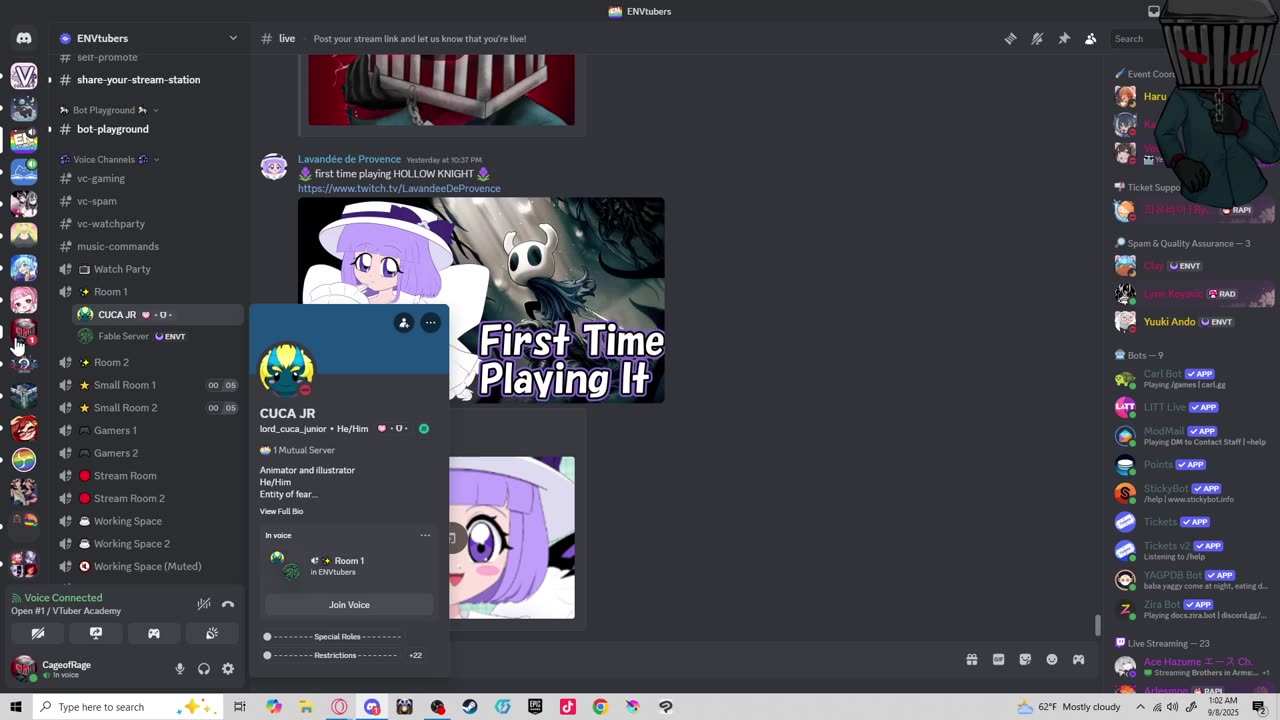
Task: Open the soundboard button
Action: coord(212,634)
